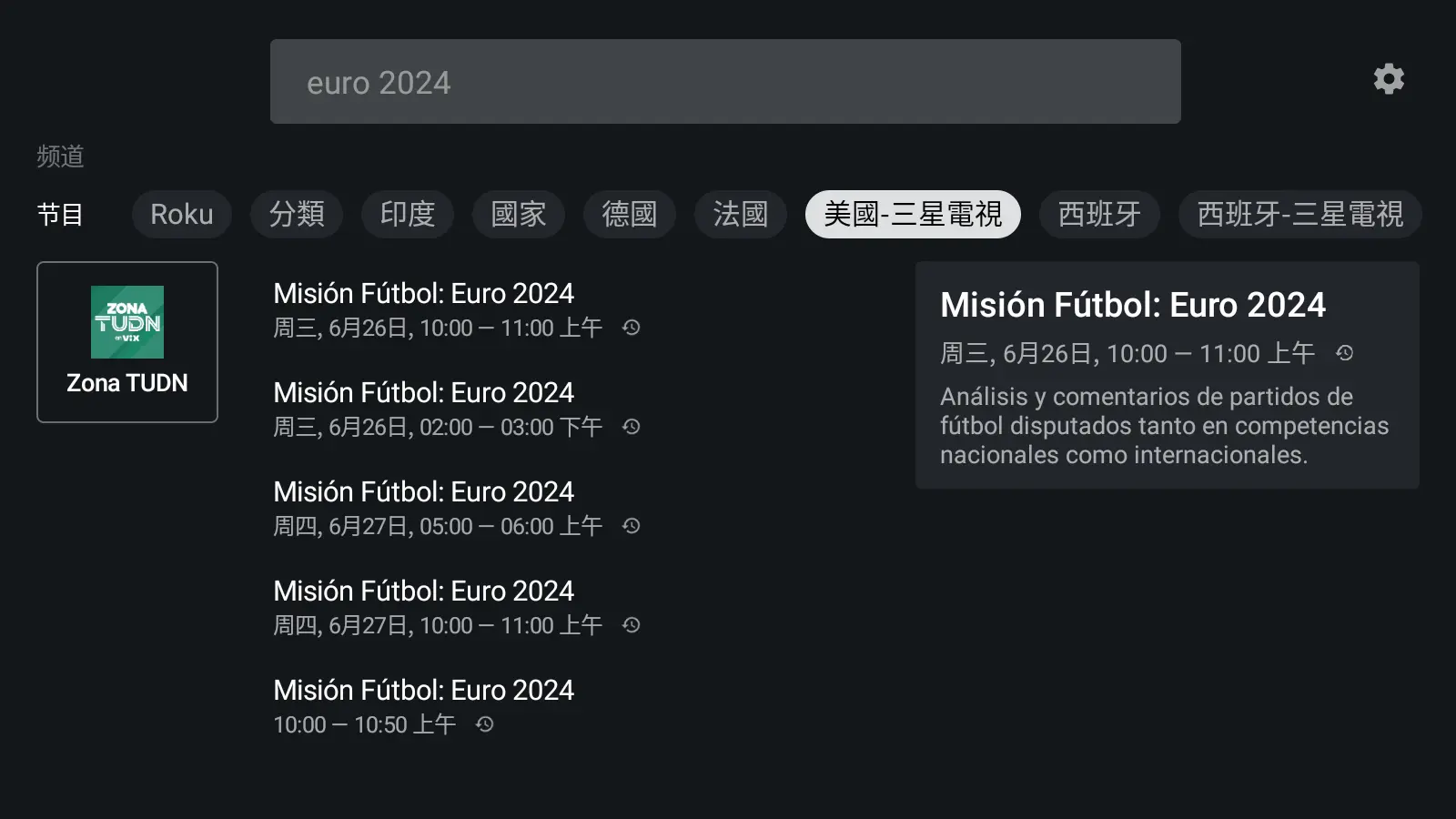The height and width of the screenshot is (819, 1456).
Task: Switch to the 德國 filter chip
Action: 630,214
